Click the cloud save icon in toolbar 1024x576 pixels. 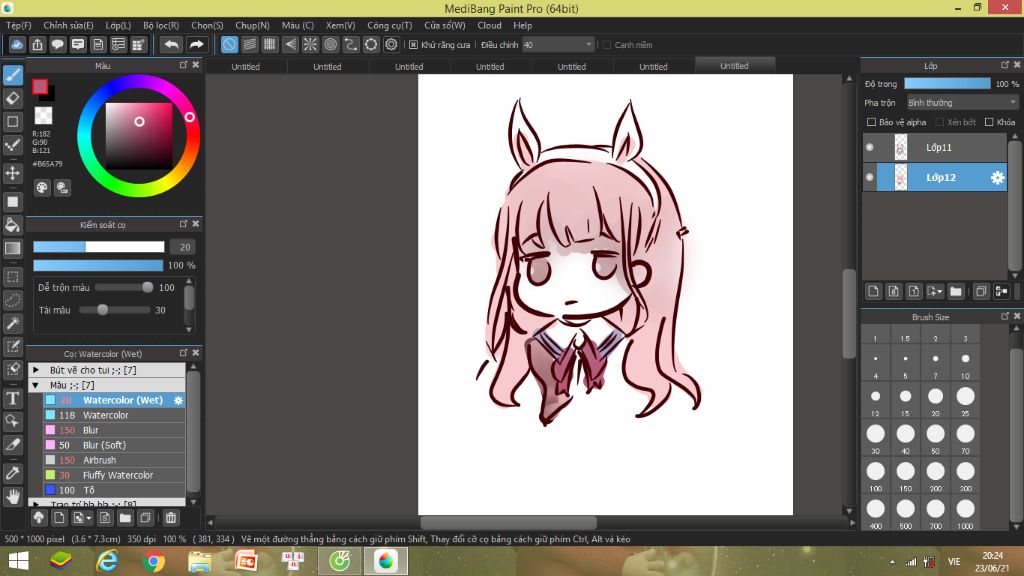coord(17,44)
